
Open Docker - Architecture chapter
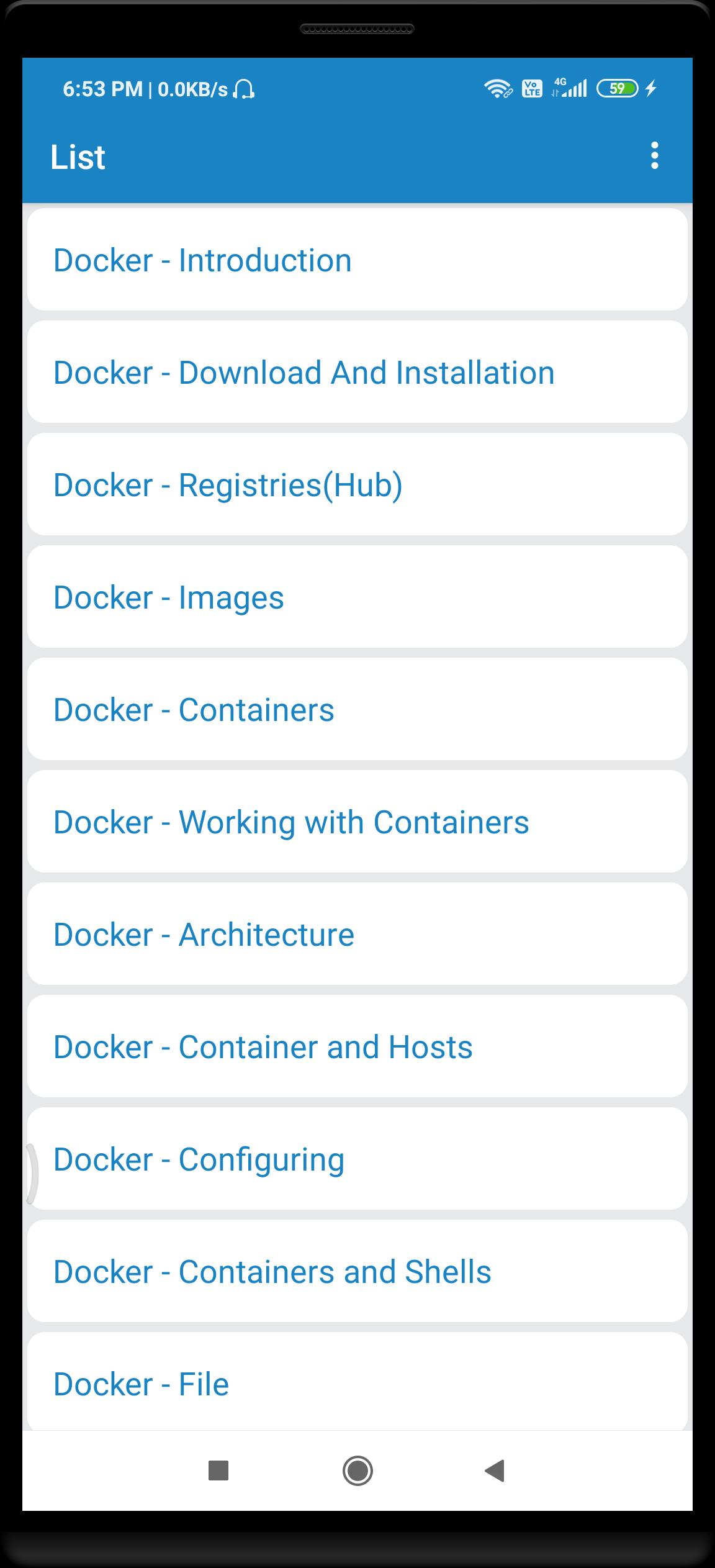[357, 934]
